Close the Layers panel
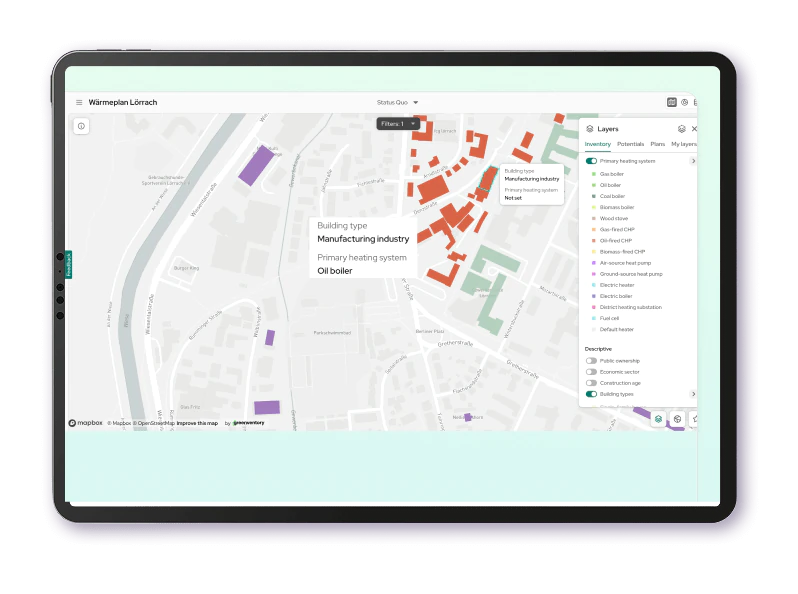 pos(694,129)
